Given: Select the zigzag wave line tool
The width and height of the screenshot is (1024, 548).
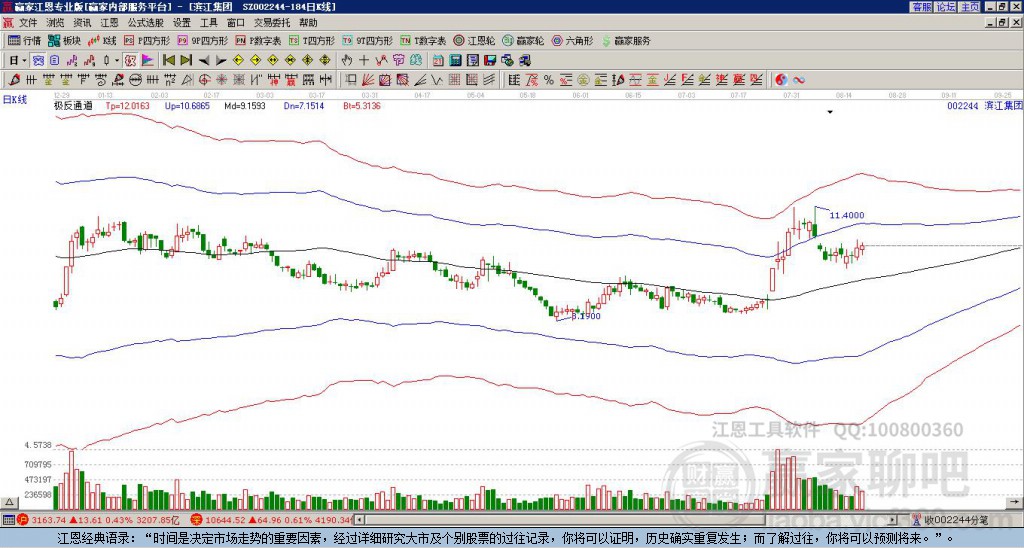Looking at the screenshot, I should 437,80.
